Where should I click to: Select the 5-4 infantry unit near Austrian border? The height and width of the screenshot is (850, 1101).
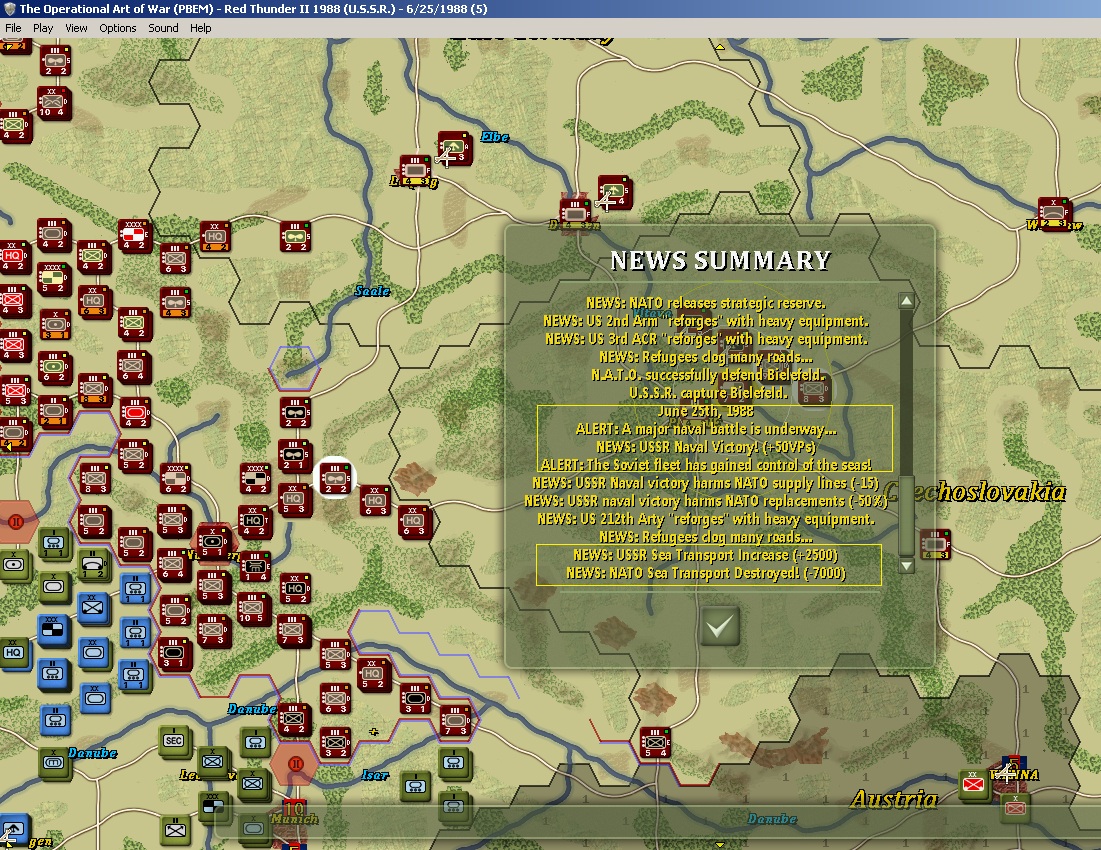pos(655,743)
